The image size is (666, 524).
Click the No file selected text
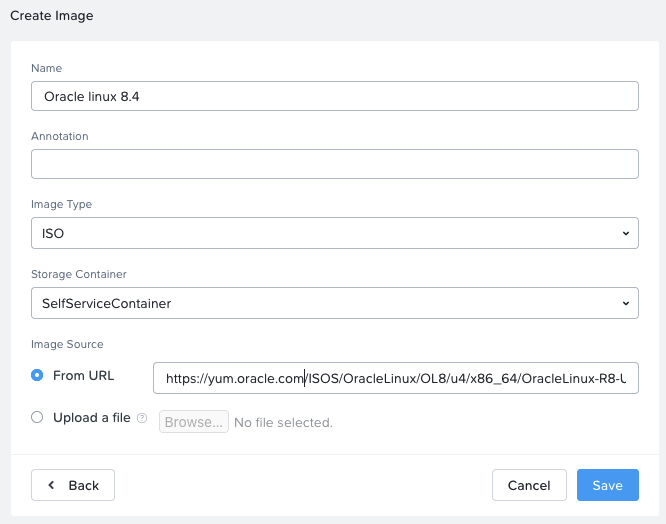point(283,423)
